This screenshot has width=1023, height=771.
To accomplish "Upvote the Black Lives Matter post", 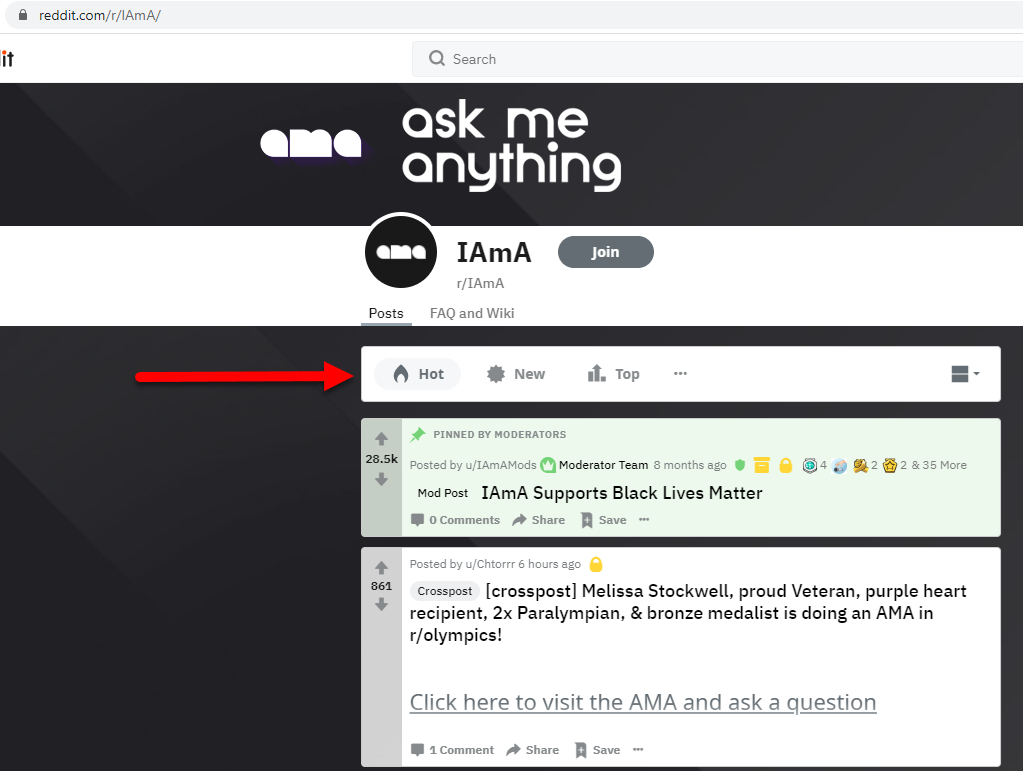I will (x=382, y=438).
